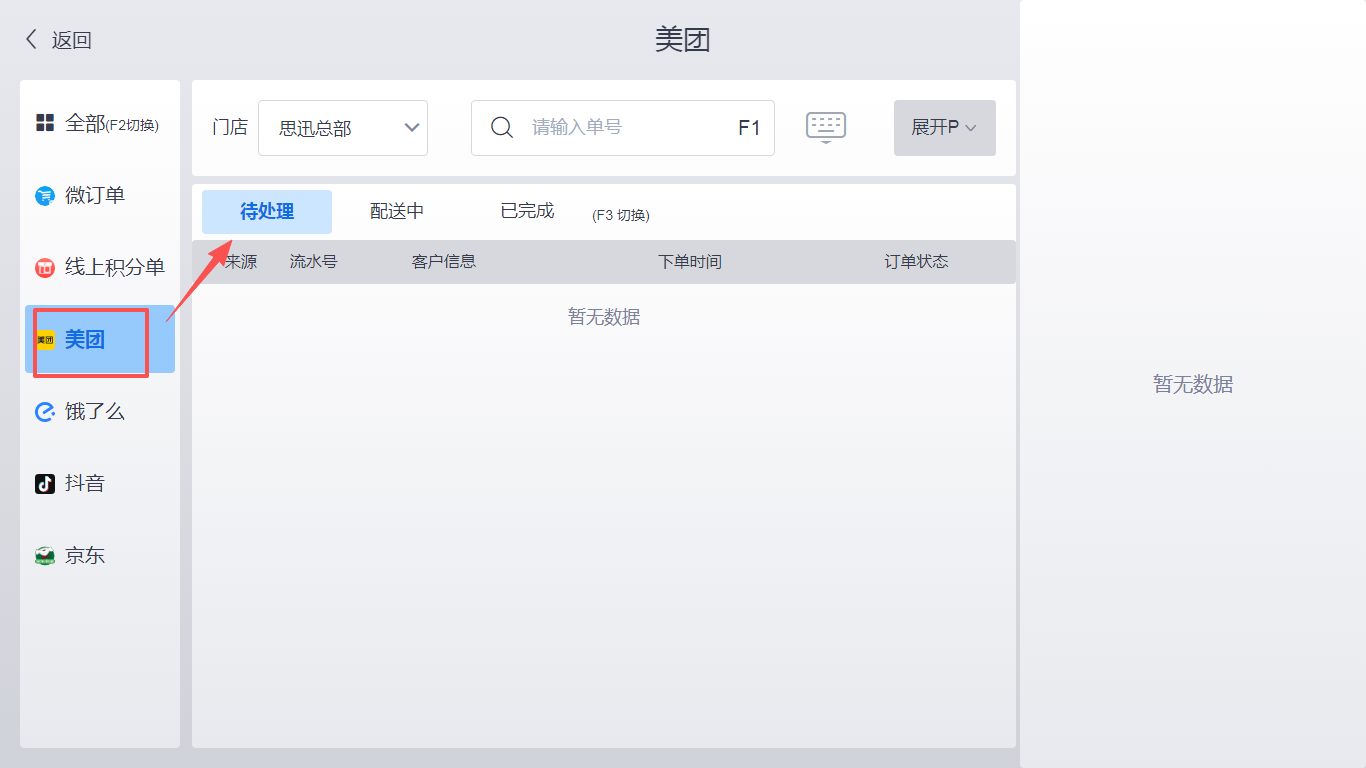1366x768 pixels.
Task: Click the 下单时间 column header
Action: coord(689,262)
